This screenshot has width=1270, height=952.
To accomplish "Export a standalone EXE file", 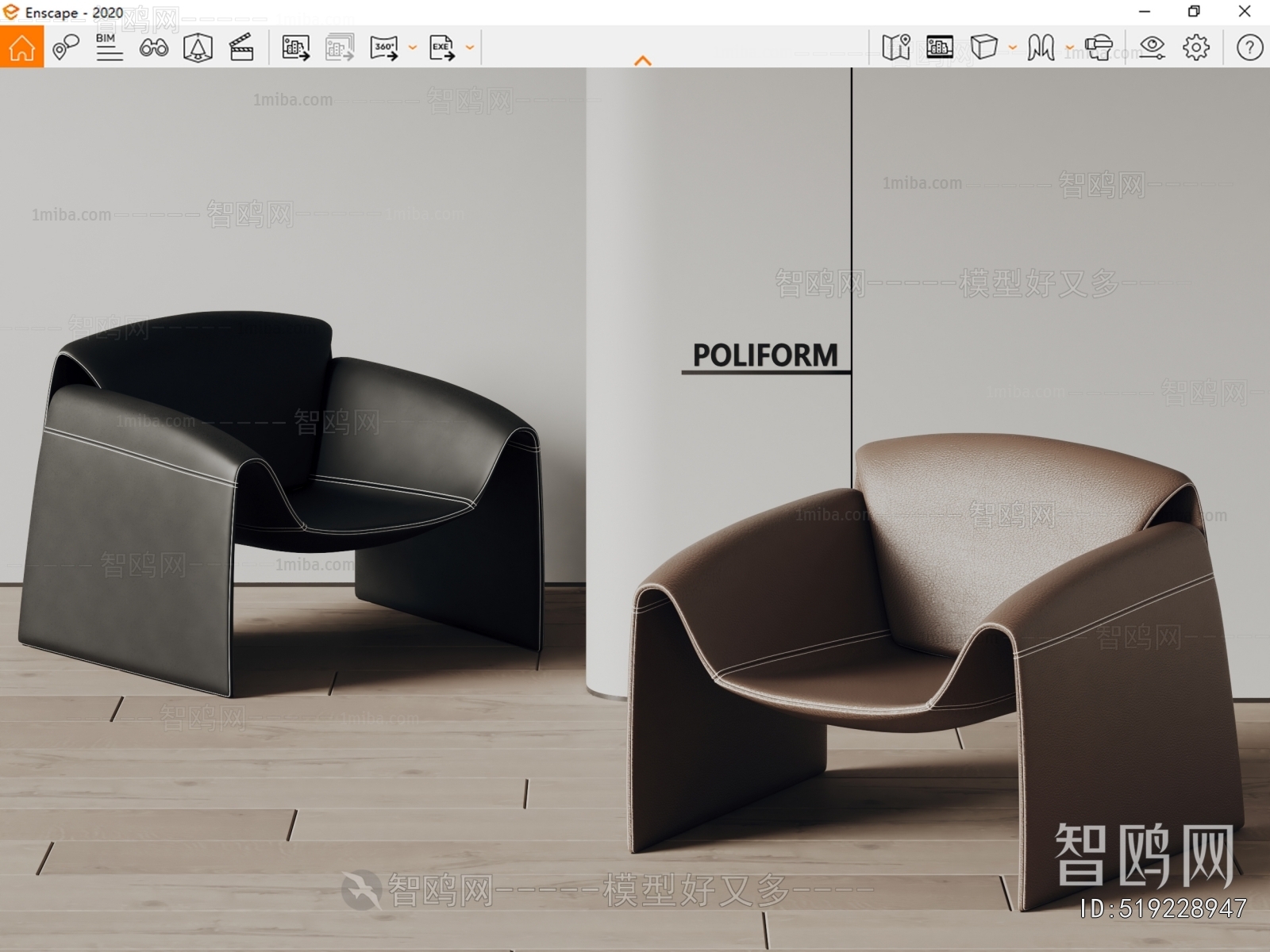I will click(x=442, y=48).
